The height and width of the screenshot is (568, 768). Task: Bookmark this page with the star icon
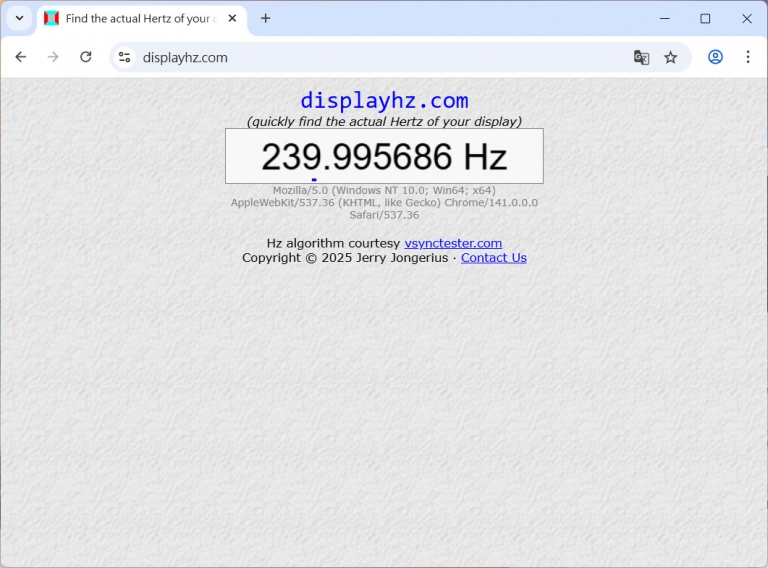click(x=671, y=57)
